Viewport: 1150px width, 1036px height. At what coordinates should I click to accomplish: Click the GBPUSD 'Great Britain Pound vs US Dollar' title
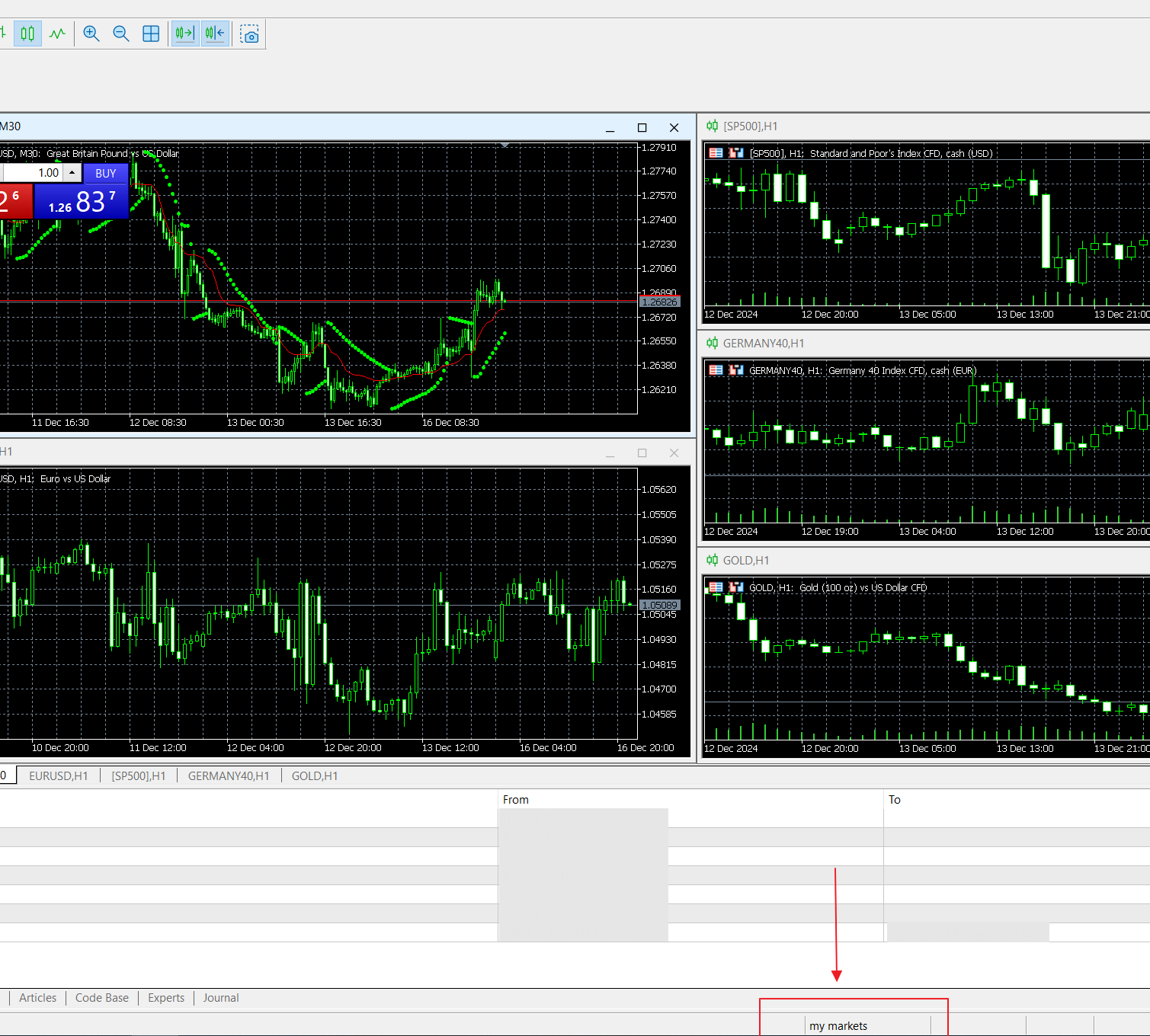(113, 153)
